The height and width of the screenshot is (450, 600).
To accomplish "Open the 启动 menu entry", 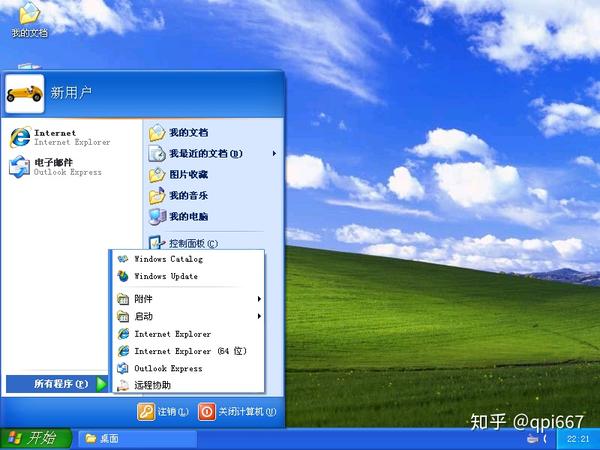I will coord(188,316).
